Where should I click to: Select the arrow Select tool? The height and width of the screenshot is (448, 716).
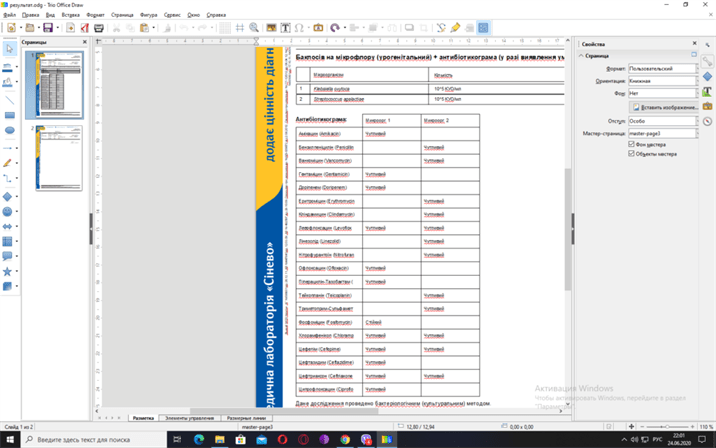tap(9, 49)
